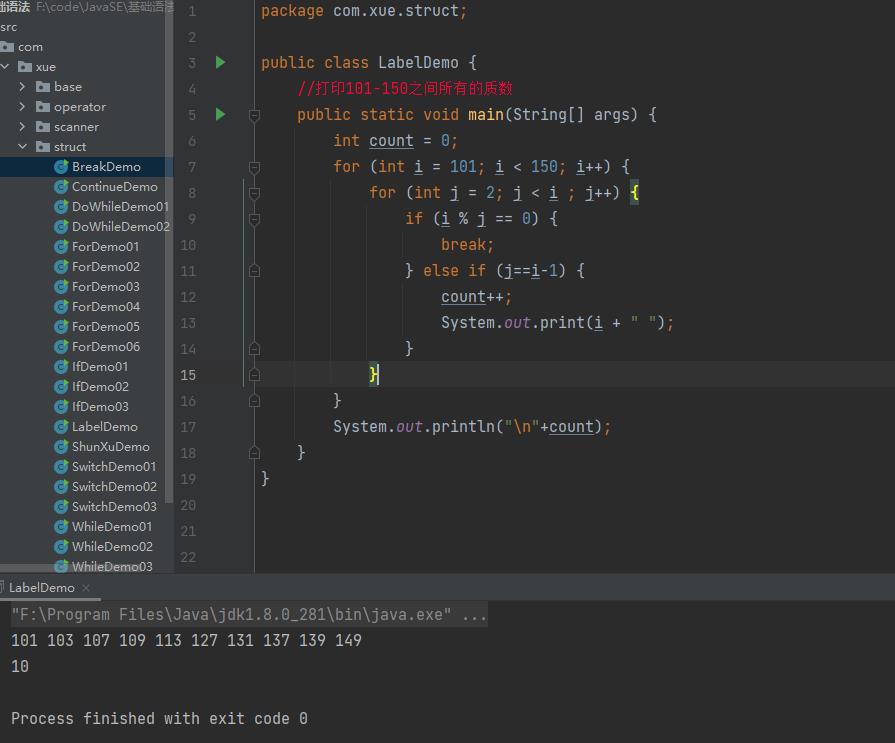895x743 pixels.
Task: Open ForDemo06 class file
Action: 106,346
